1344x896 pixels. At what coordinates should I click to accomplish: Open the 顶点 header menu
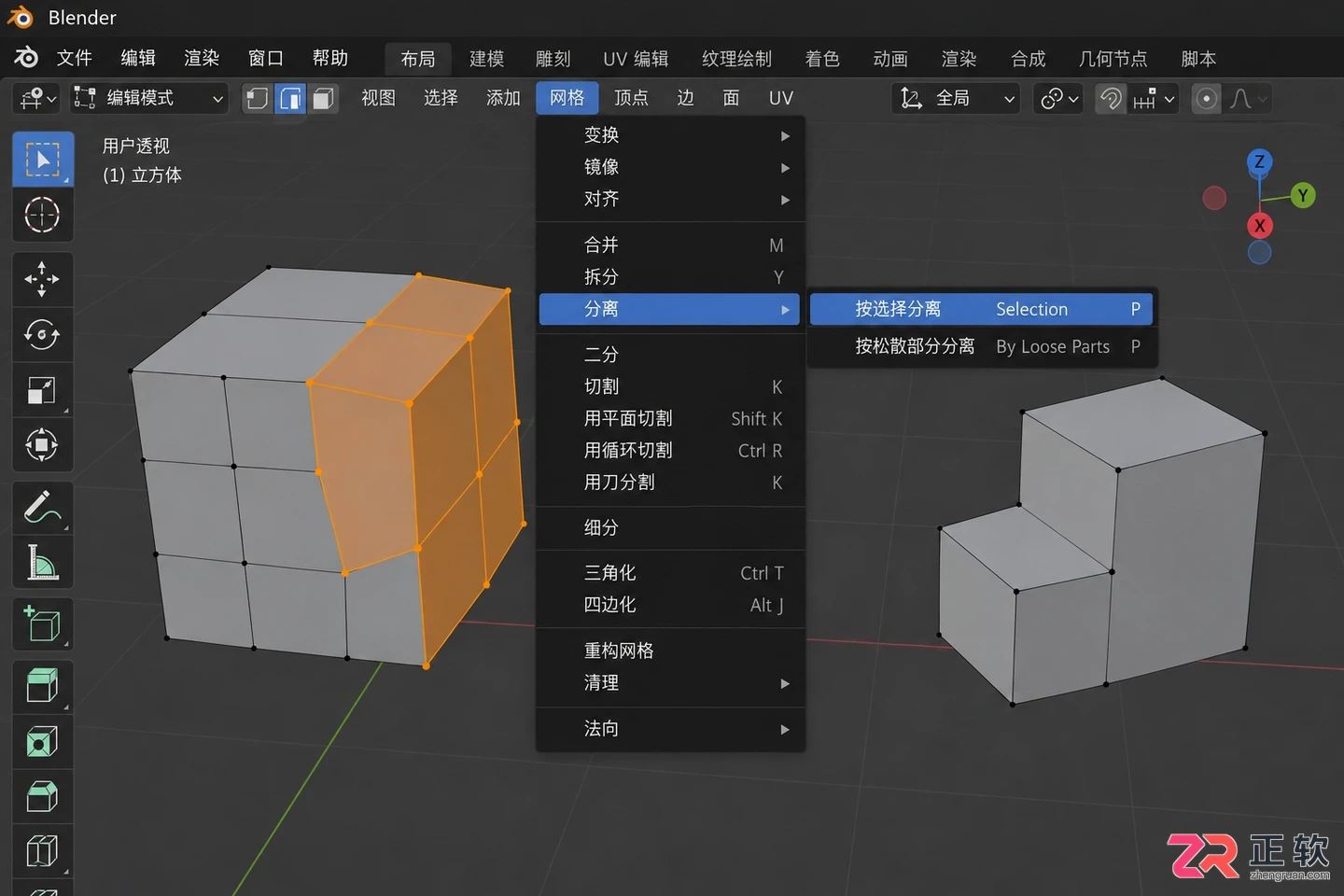631,98
